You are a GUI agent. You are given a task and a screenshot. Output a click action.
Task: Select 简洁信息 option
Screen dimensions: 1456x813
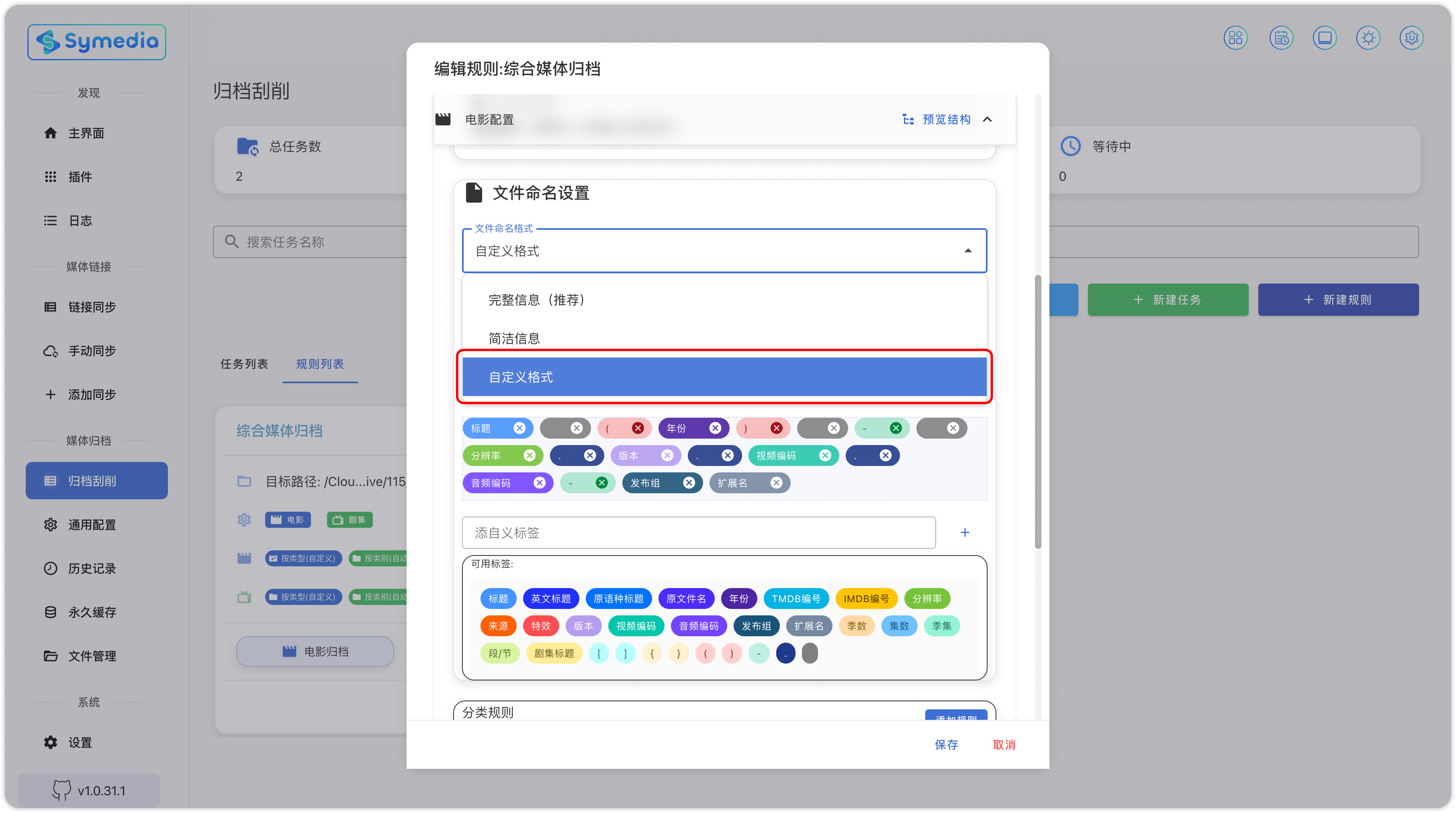(724, 338)
